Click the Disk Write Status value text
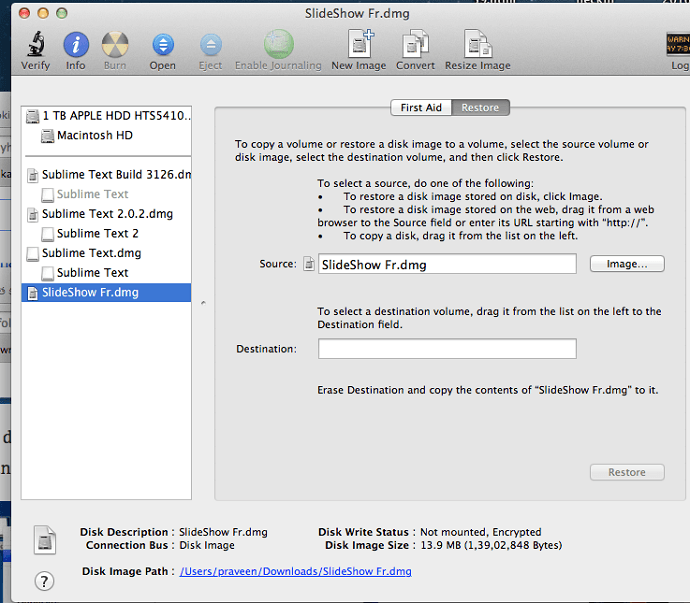This screenshot has width=690, height=603. tap(481, 532)
